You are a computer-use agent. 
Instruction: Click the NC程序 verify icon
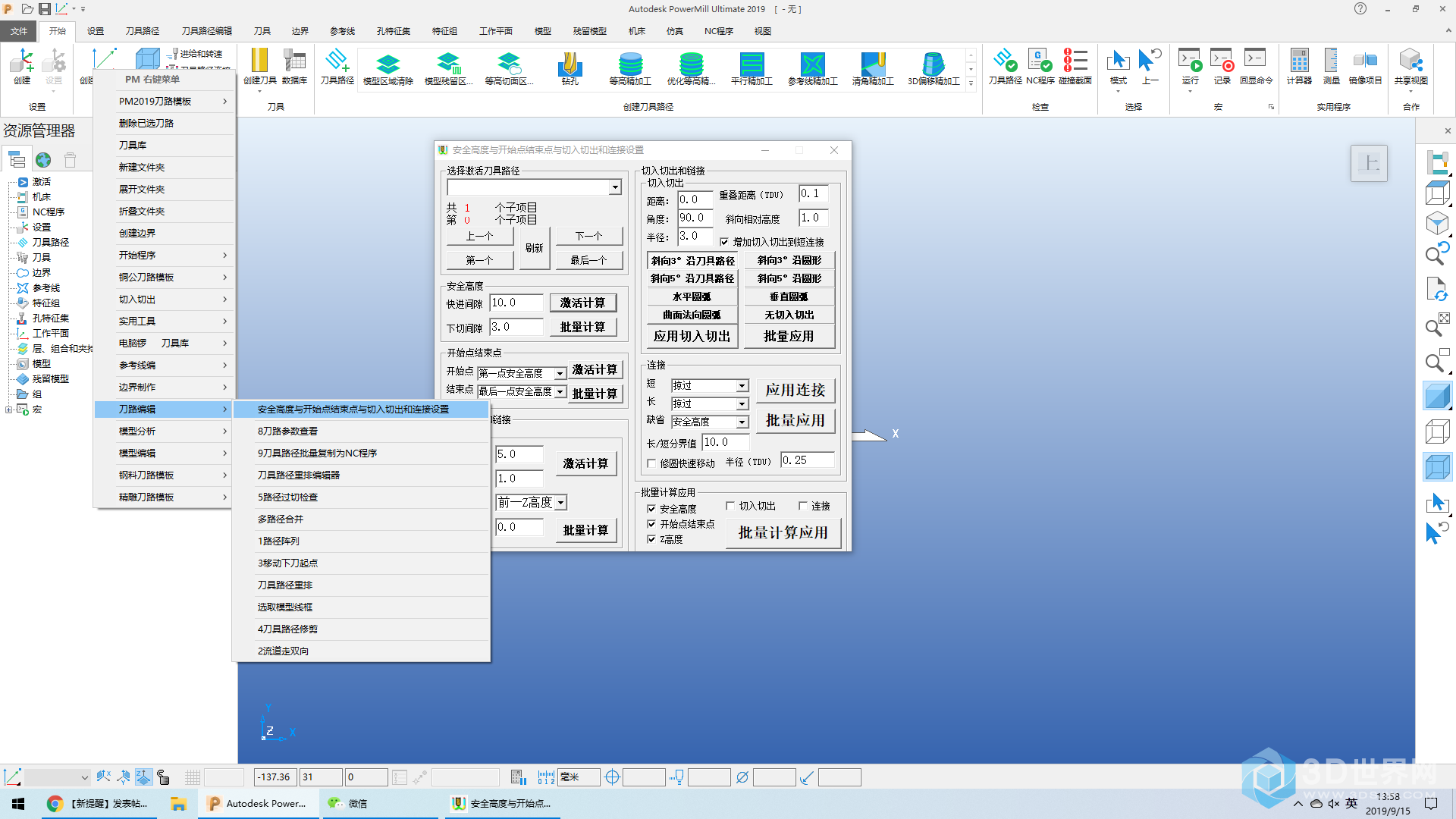tap(1040, 67)
